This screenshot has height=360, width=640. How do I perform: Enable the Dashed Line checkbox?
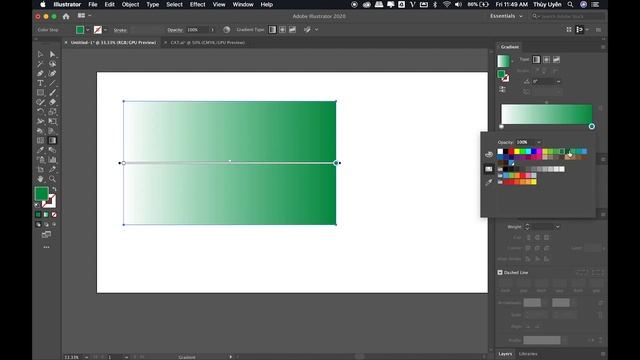500,272
